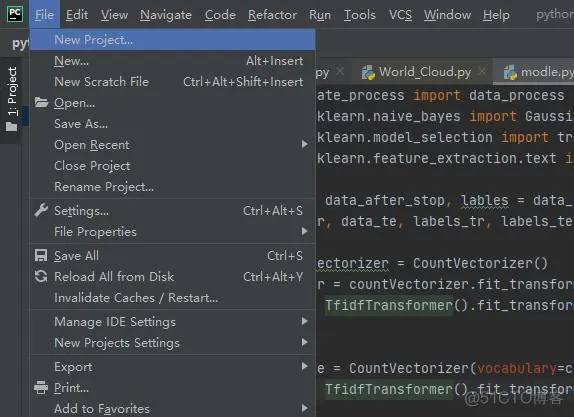574x417 pixels.
Task: Click data_process import name in editor
Action: [x=517, y=96]
